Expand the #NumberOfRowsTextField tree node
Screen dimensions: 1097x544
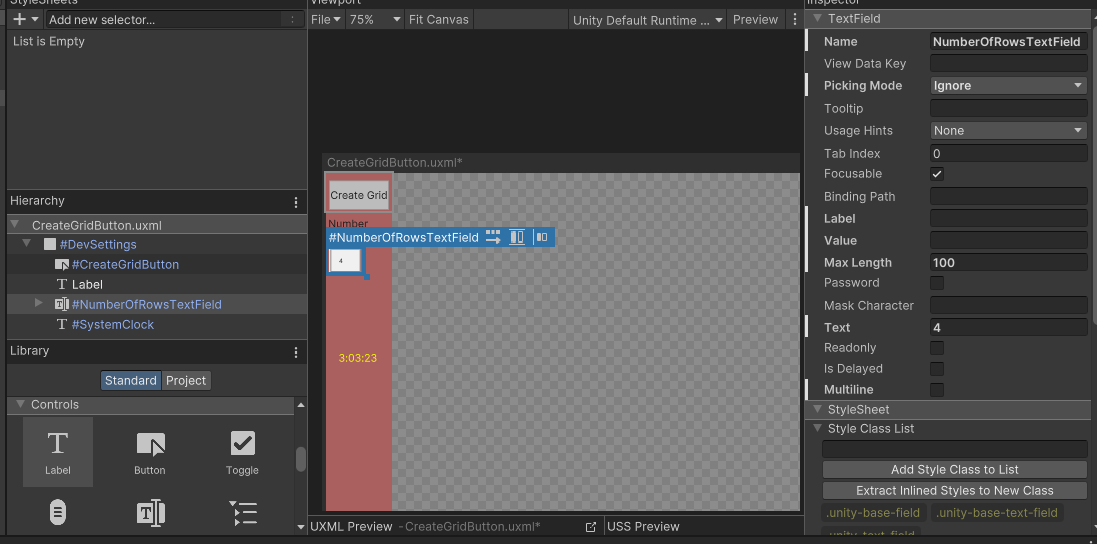click(x=39, y=303)
